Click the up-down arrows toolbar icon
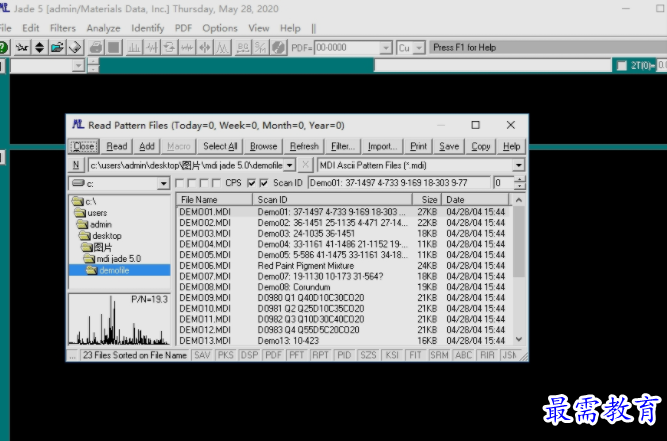Viewport: 667px width, 441px height. [x=39, y=47]
